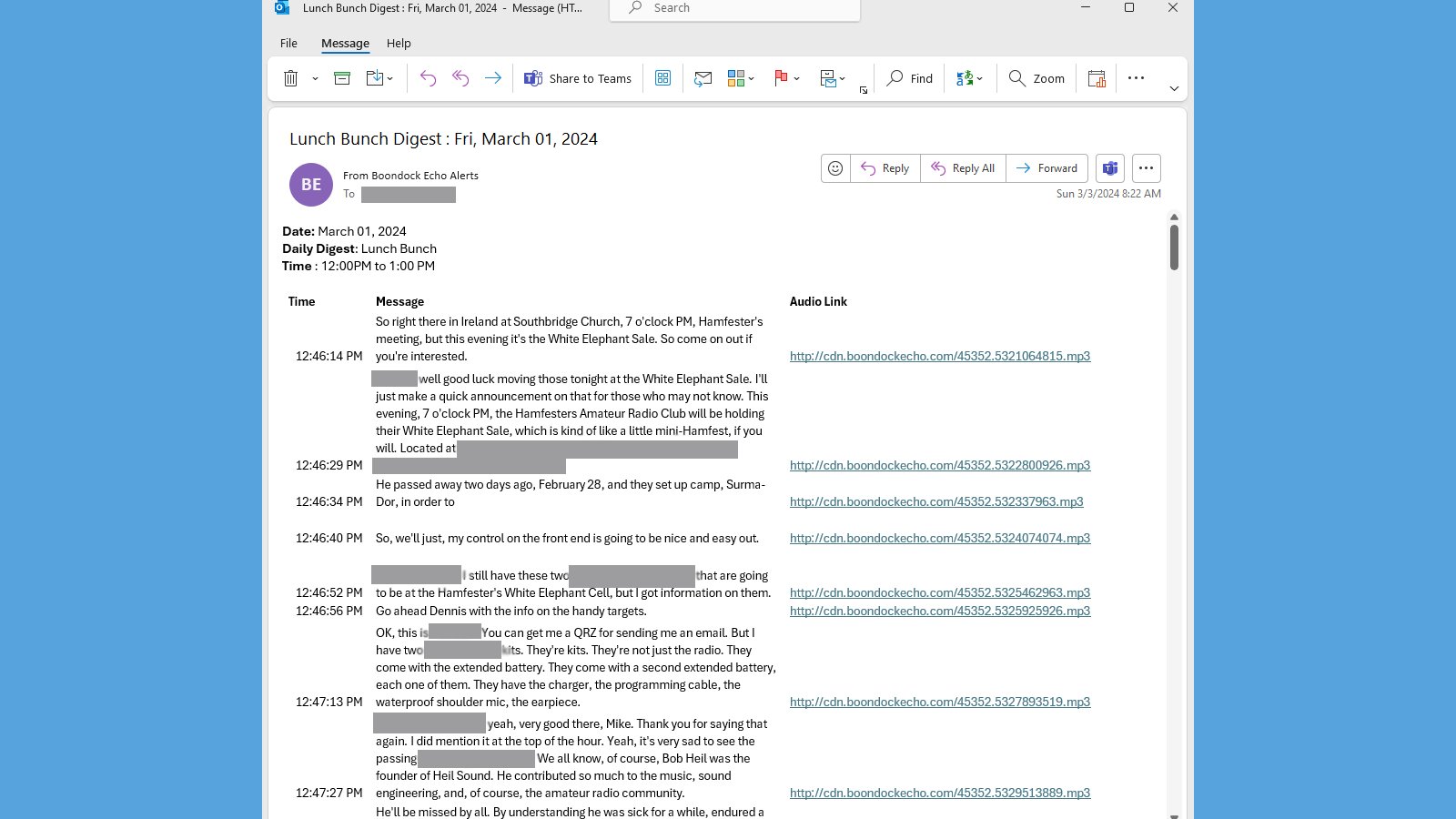Expand the Delete dropdown arrow
This screenshot has width=1456, height=819.
315,78
